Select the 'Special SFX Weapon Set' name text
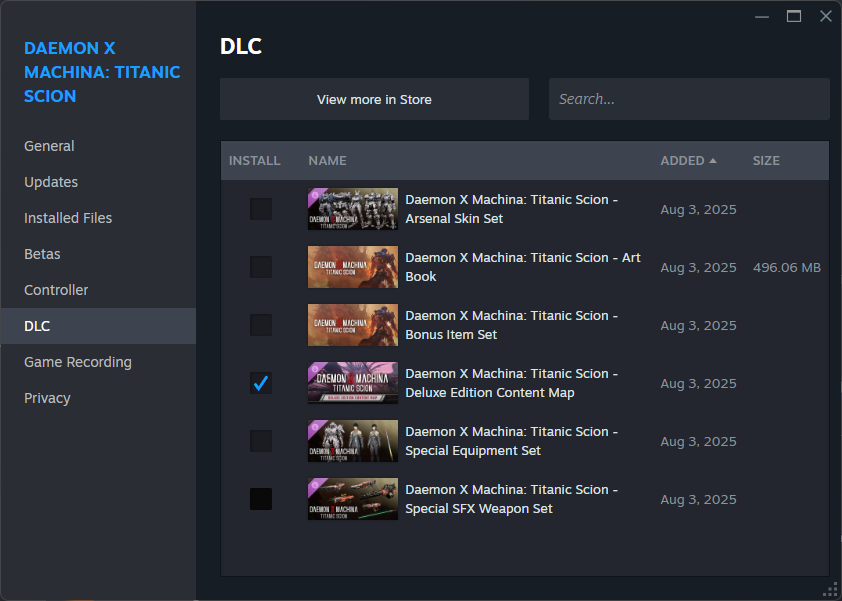Image resolution: width=842 pixels, height=601 pixels. coord(511,499)
